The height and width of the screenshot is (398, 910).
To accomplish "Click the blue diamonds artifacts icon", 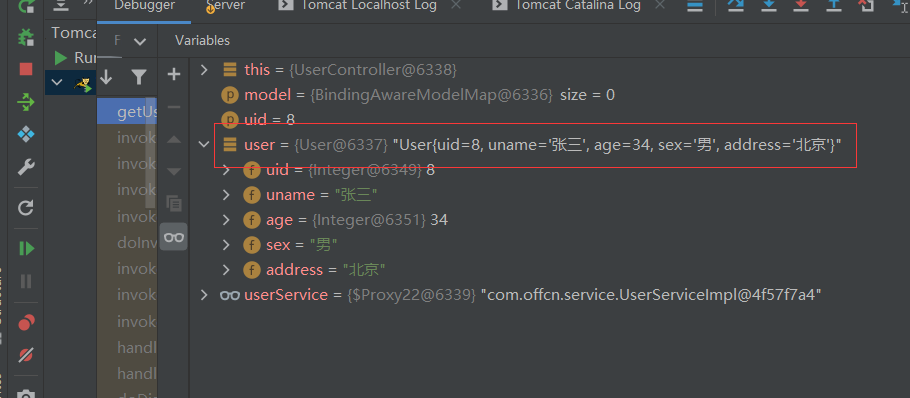I will tap(26, 135).
